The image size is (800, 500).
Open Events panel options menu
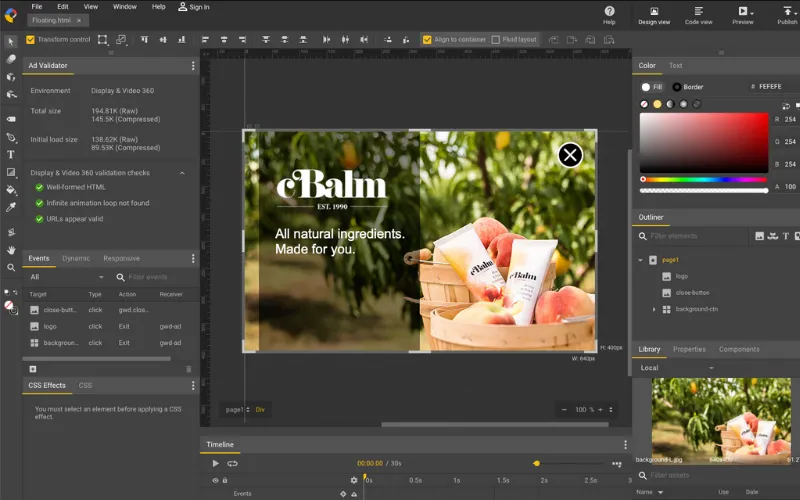tap(193, 258)
